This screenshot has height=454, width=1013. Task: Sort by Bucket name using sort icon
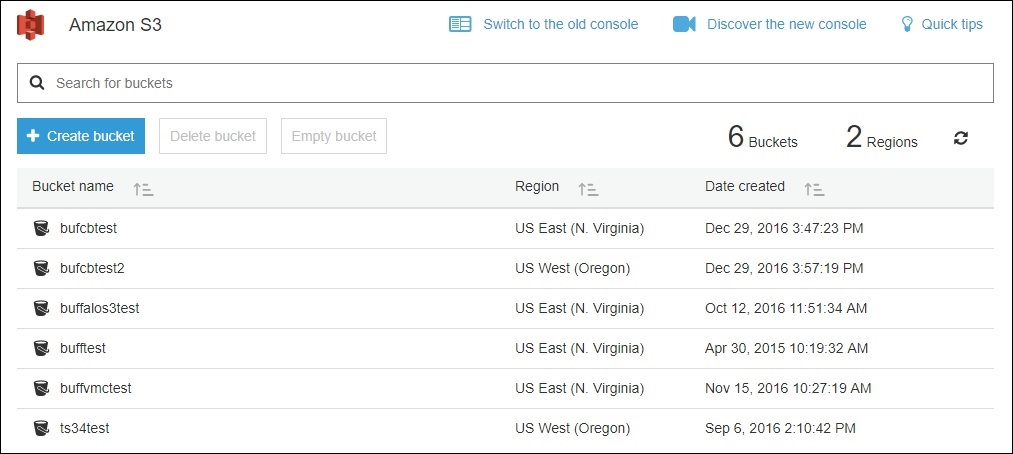click(x=143, y=188)
